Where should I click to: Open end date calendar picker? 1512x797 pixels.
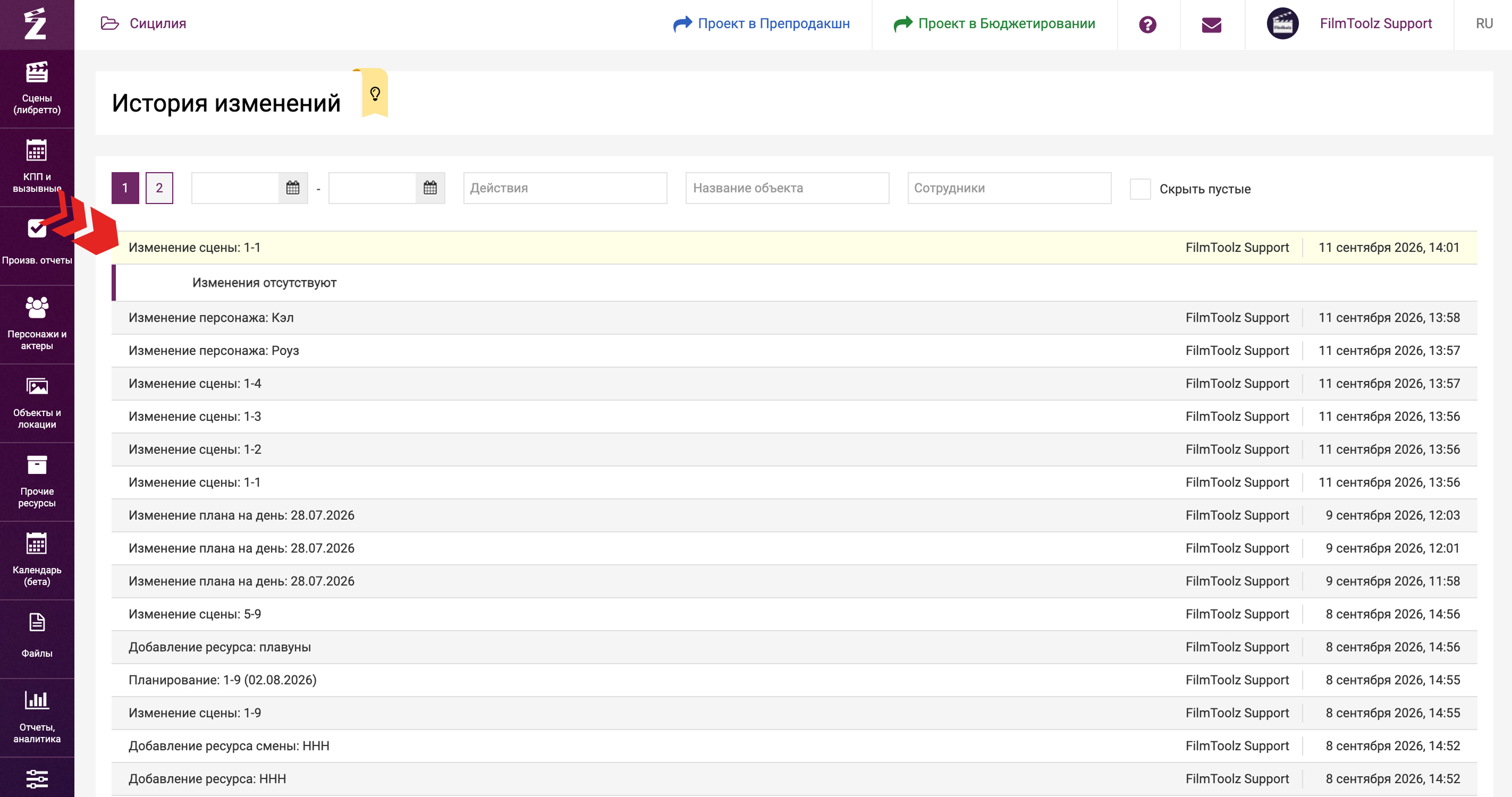pyautogui.click(x=430, y=188)
